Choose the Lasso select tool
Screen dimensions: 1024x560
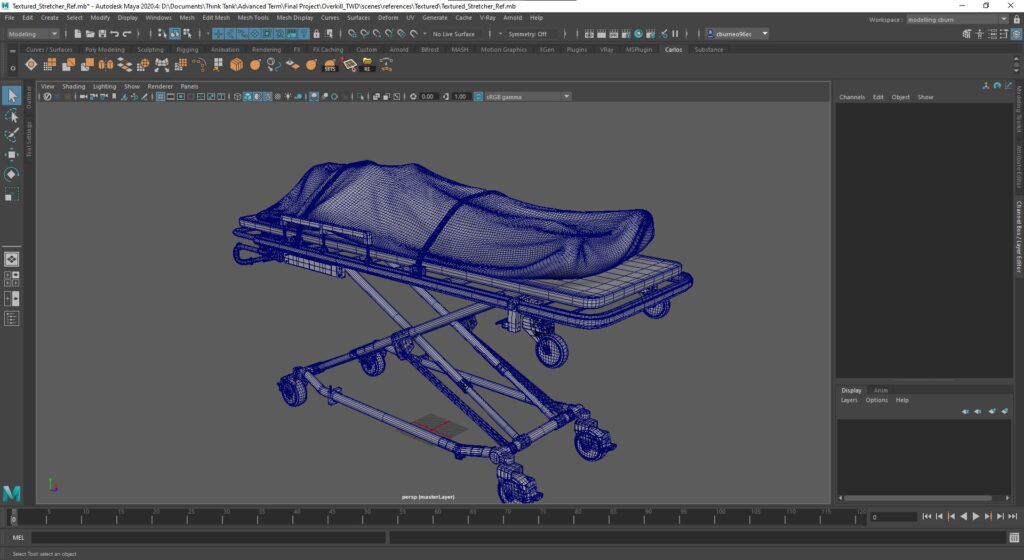click(12, 116)
